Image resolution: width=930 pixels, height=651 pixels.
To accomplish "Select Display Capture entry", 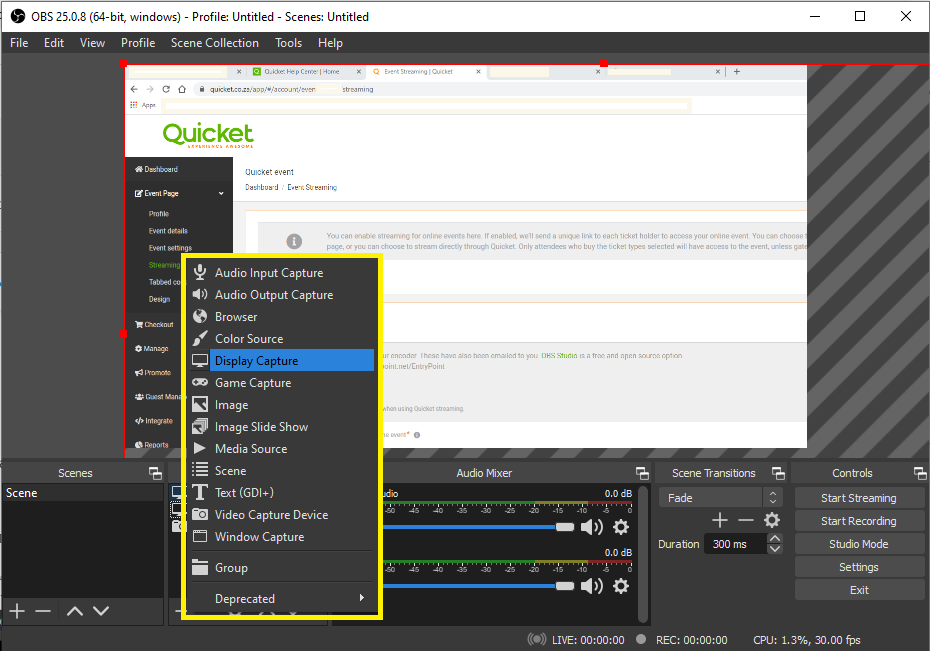I will [282, 360].
